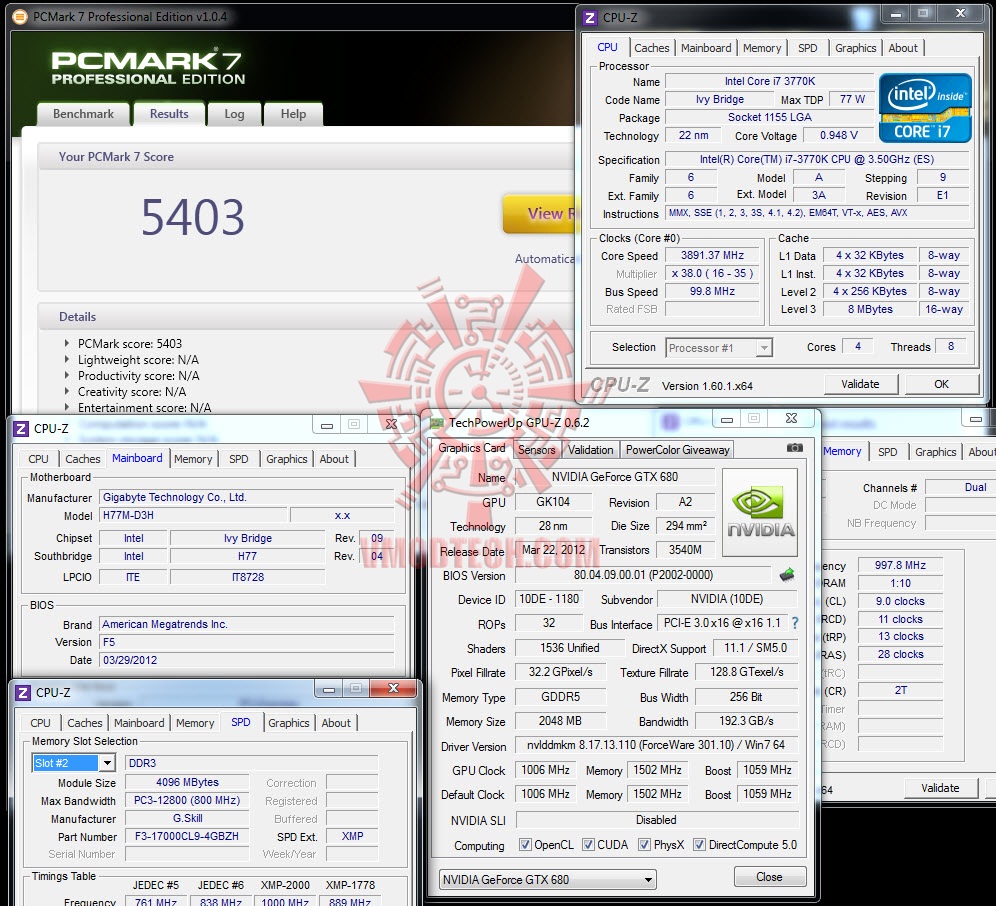Click the Bus Interface question mark icon

click(x=795, y=624)
